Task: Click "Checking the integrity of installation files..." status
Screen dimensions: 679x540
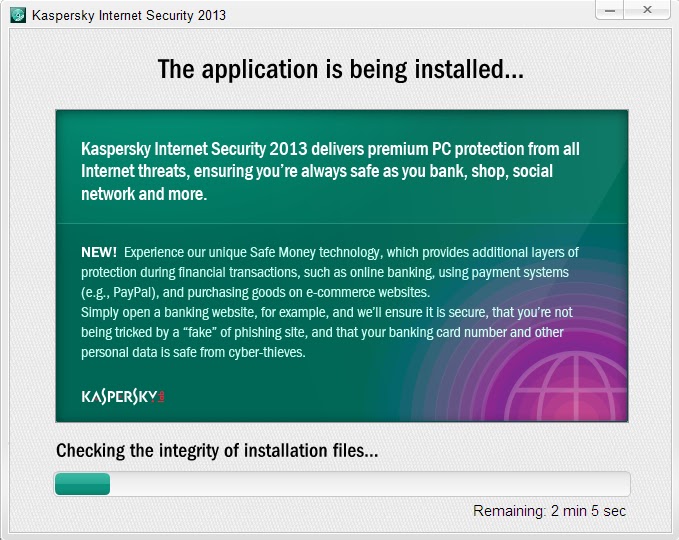Action: pyautogui.click(x=217, y=451)
